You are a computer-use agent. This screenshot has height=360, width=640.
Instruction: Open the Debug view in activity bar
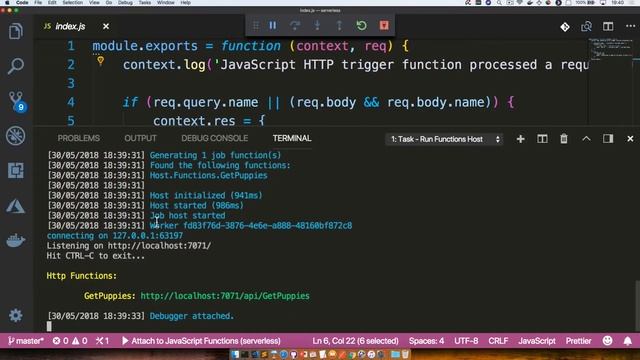16,136
